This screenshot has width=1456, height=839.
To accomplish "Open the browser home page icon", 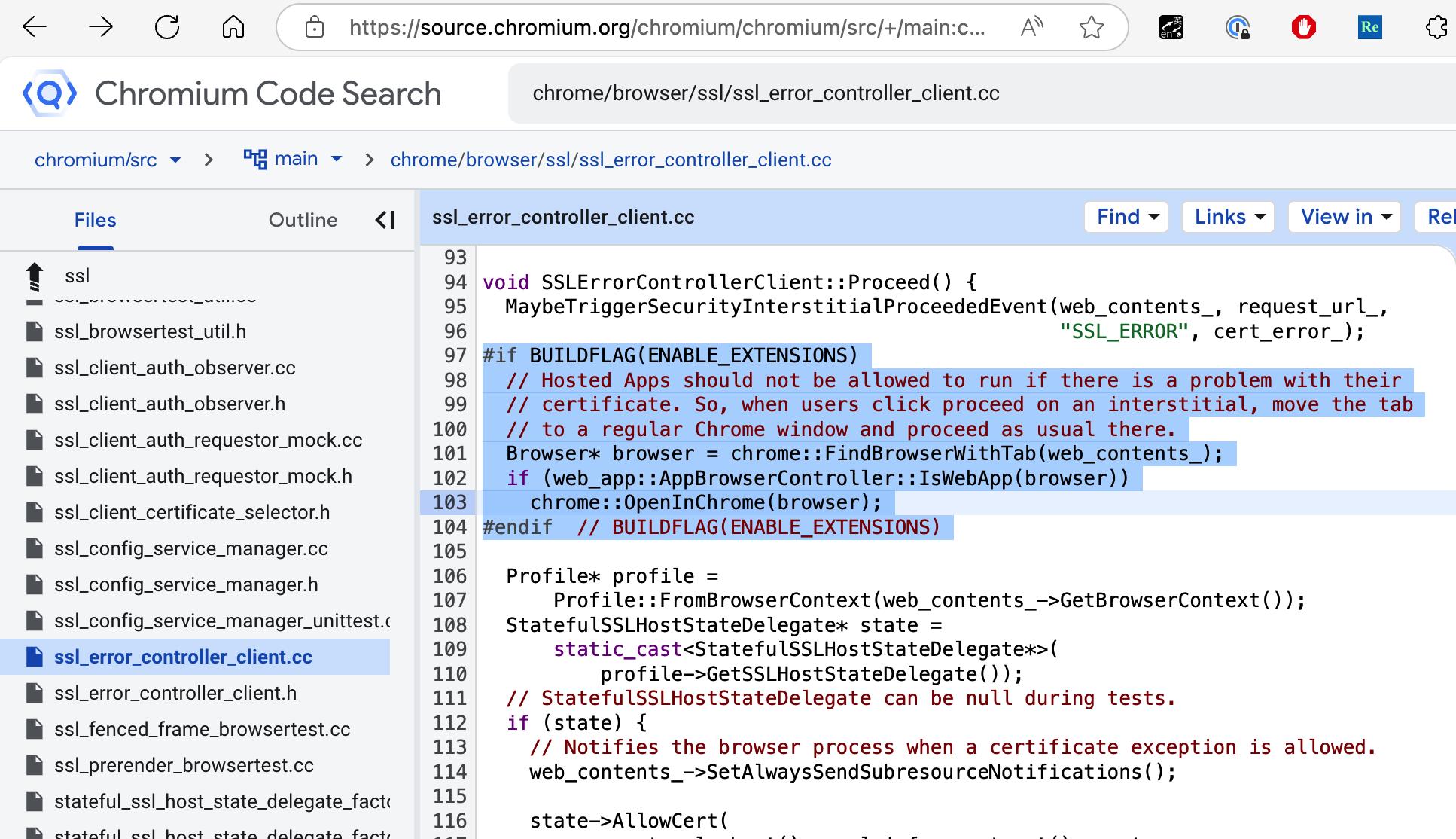I will pyautogui.click(x=233, y=28).
